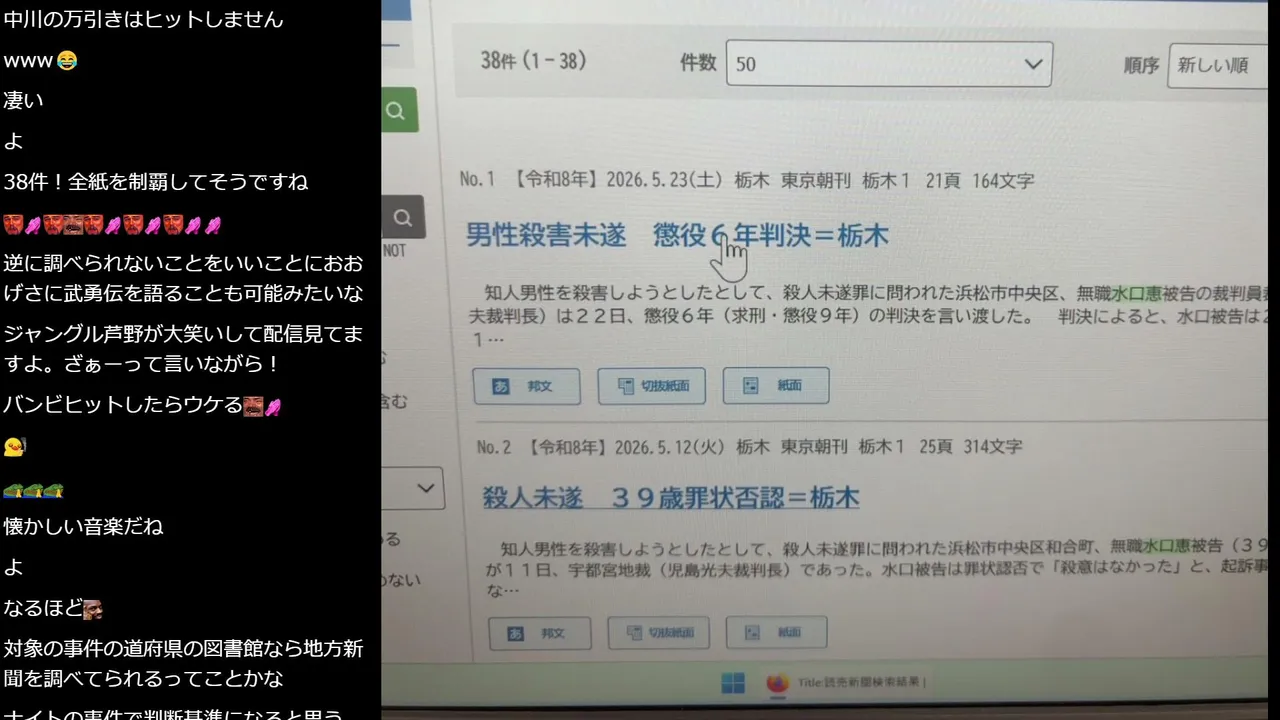
Task: Click chat message starting 逆に調べられないこと
Action: point(183,278)
